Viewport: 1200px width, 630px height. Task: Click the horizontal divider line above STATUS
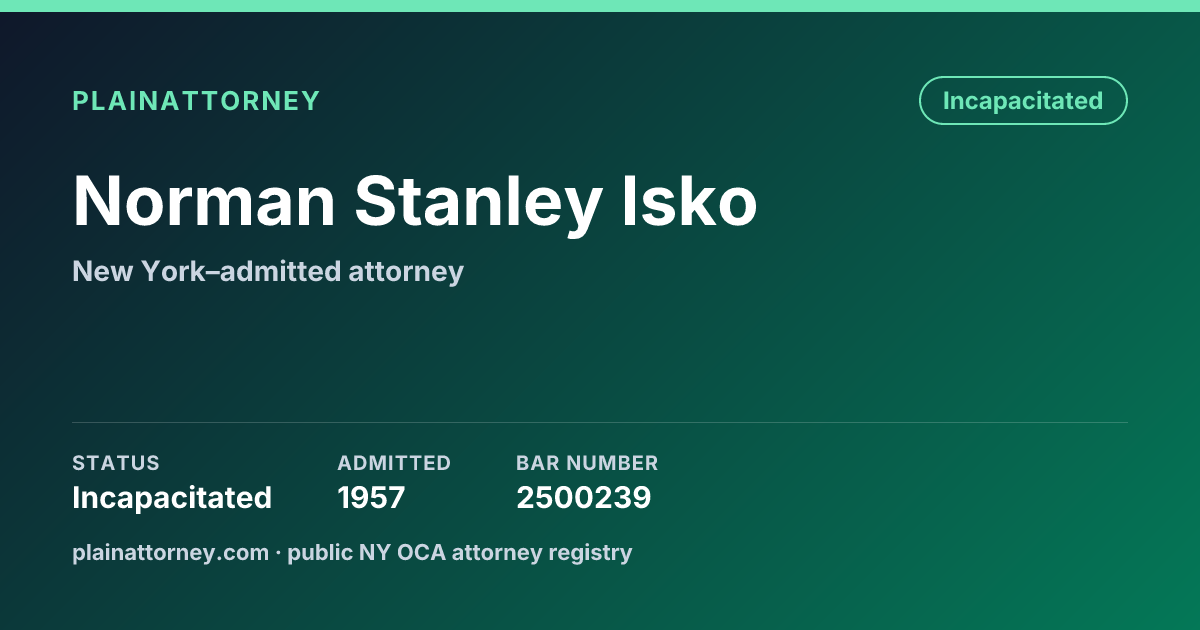[600, 422]
